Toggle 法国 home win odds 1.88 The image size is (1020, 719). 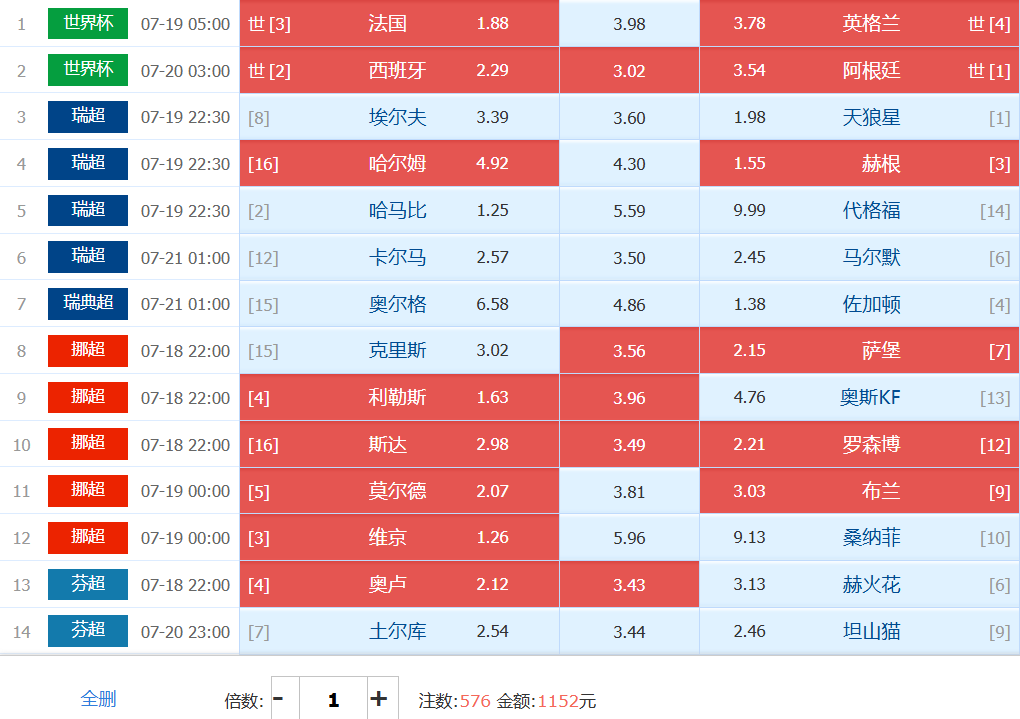(399, 23)
